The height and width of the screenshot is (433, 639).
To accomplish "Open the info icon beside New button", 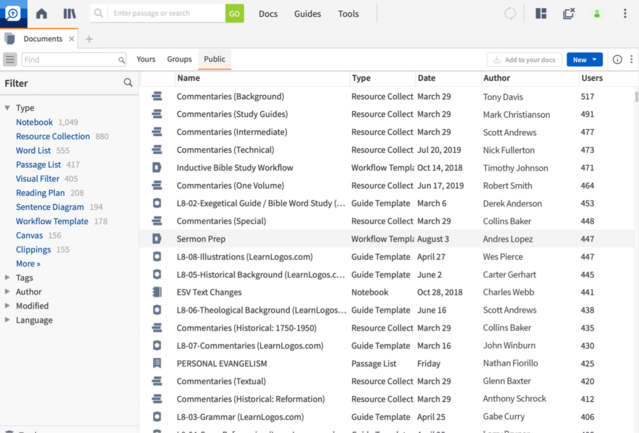I will (616, 60).
